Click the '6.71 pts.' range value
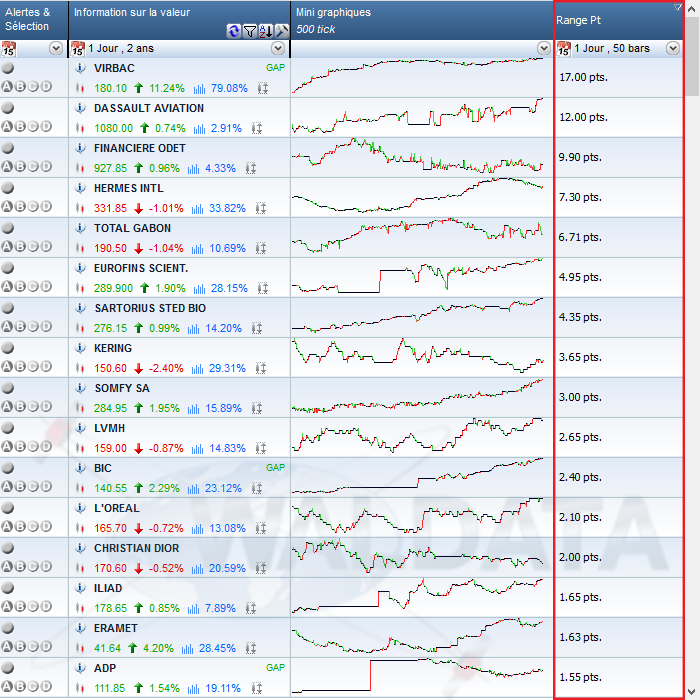700x700 pixels. tap(580, 237)
